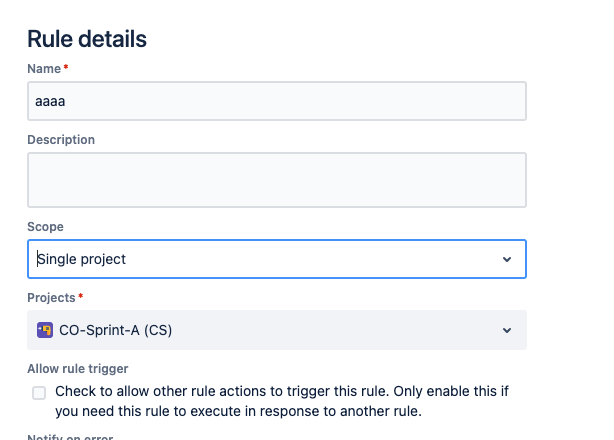Click the 'Rule details' heading
The height and width of the screenshot is (440, 614).
coord(87,39)
